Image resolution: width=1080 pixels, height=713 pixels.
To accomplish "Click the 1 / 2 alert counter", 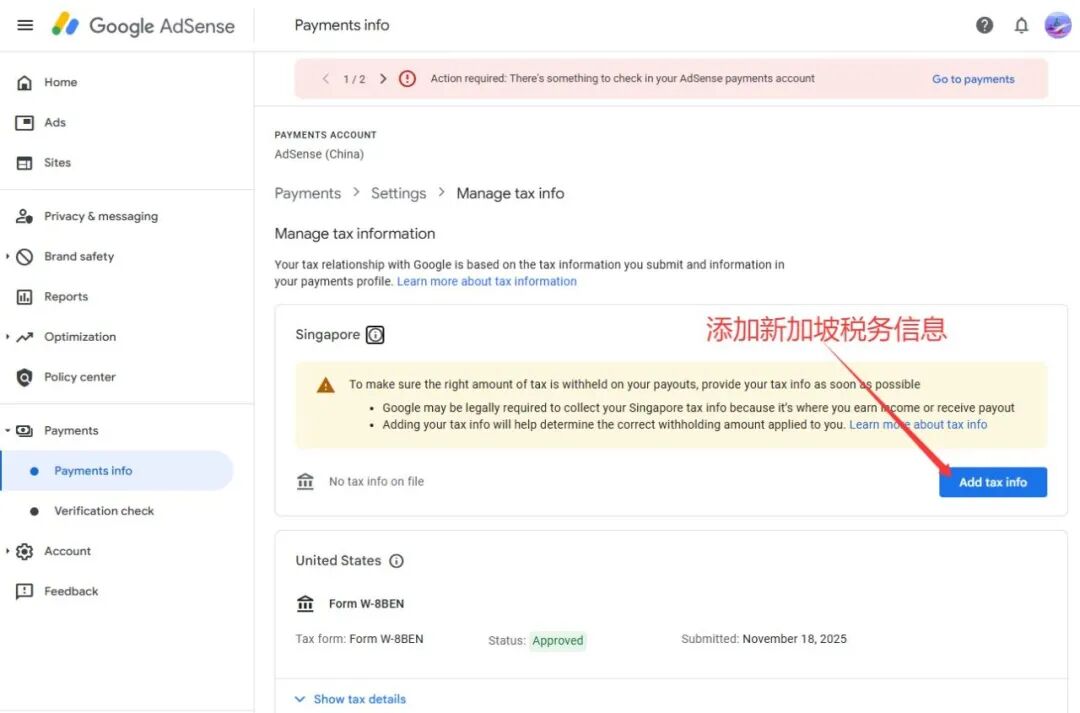I will click(354, 79).
